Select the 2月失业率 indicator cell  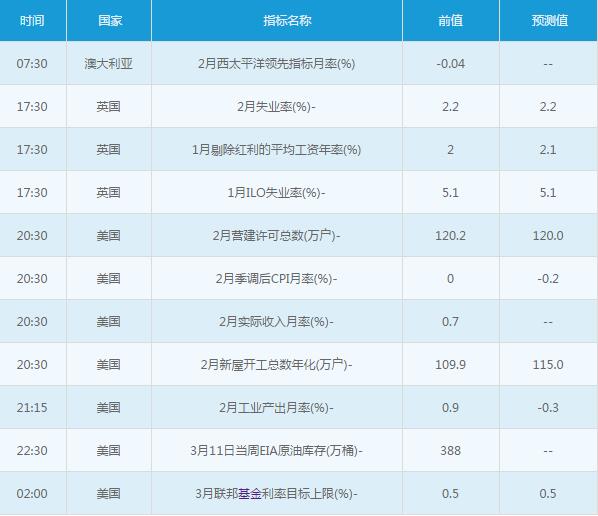pos(276,107)
